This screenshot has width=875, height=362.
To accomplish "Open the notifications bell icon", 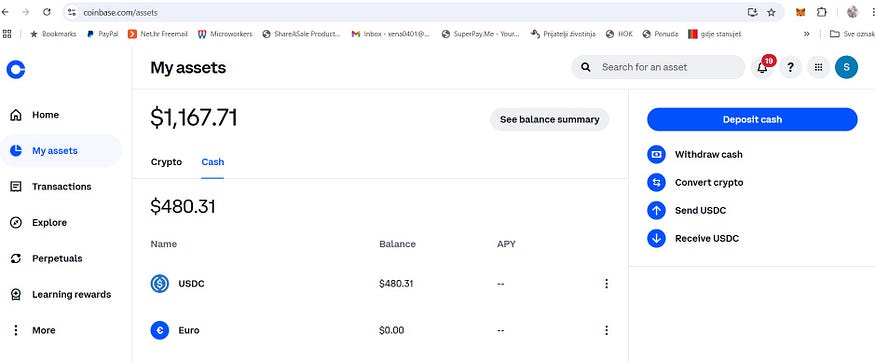I will (762, 67).
